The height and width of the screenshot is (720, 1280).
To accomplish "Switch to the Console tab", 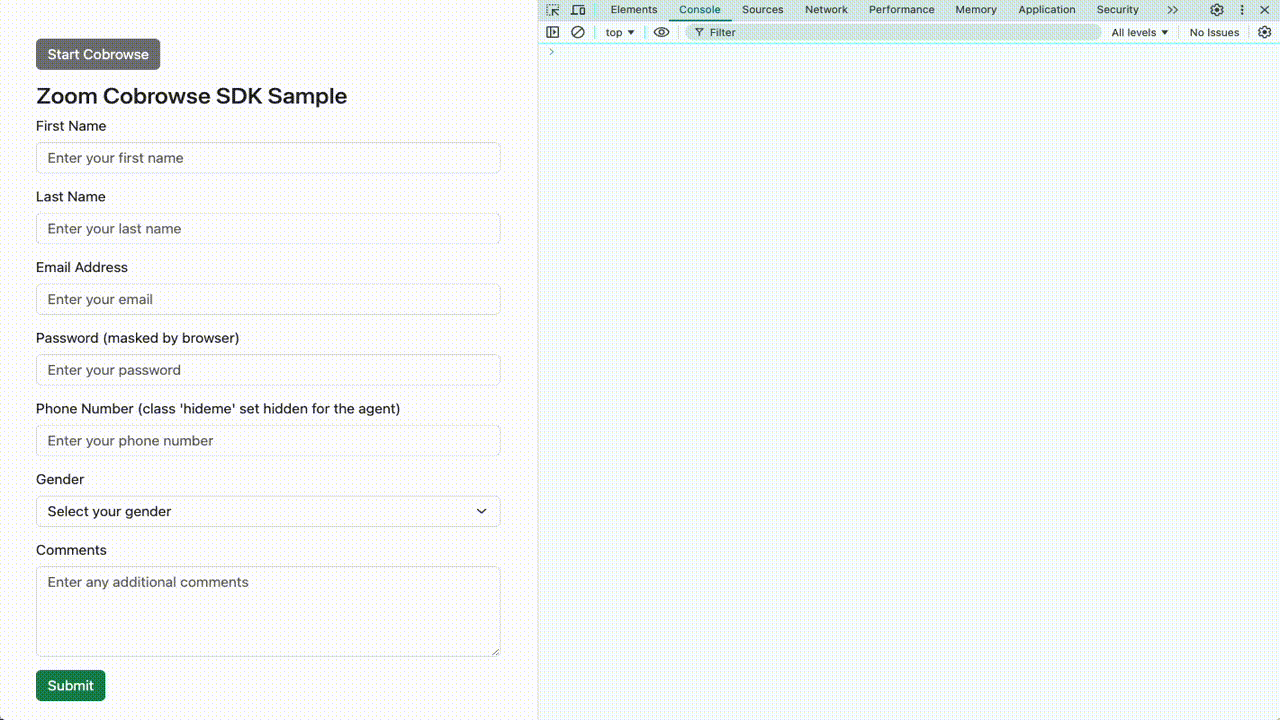I will (700, 10).
